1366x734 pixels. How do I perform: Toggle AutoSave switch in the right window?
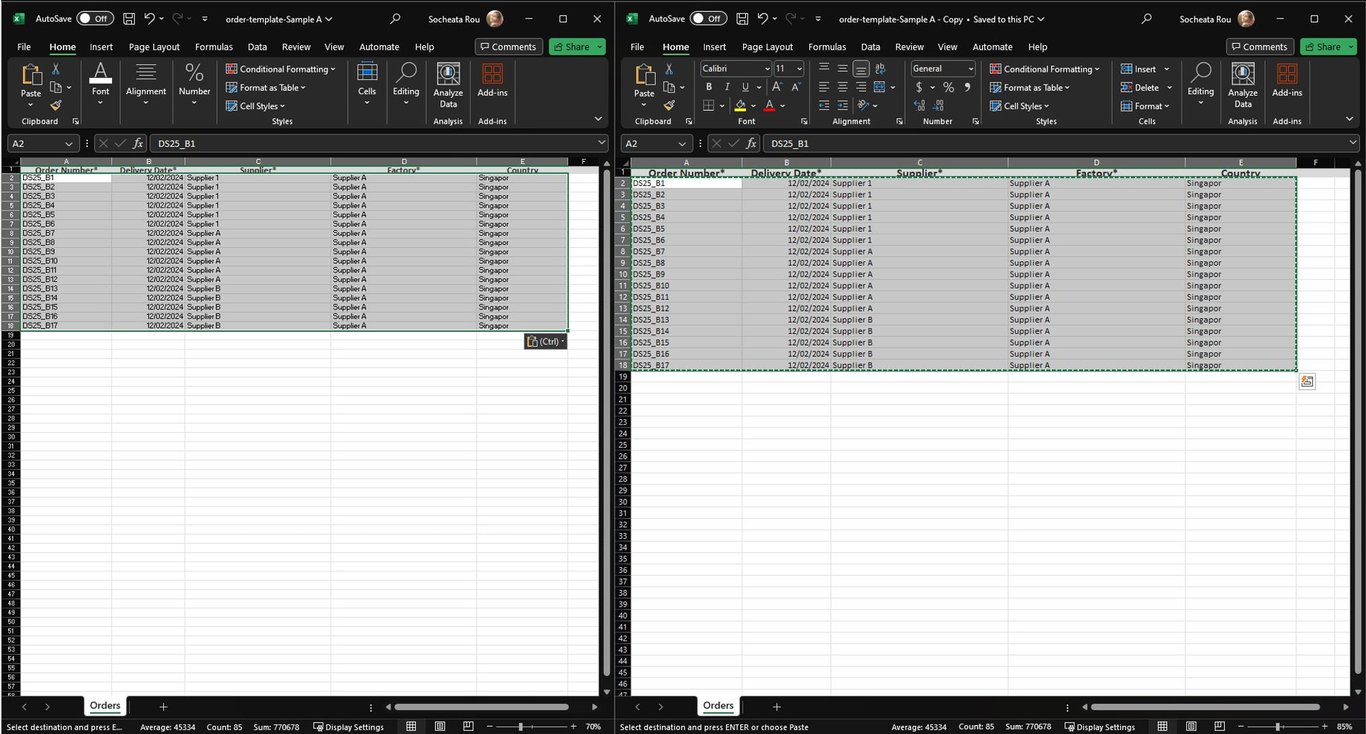(x=708, y=19)
